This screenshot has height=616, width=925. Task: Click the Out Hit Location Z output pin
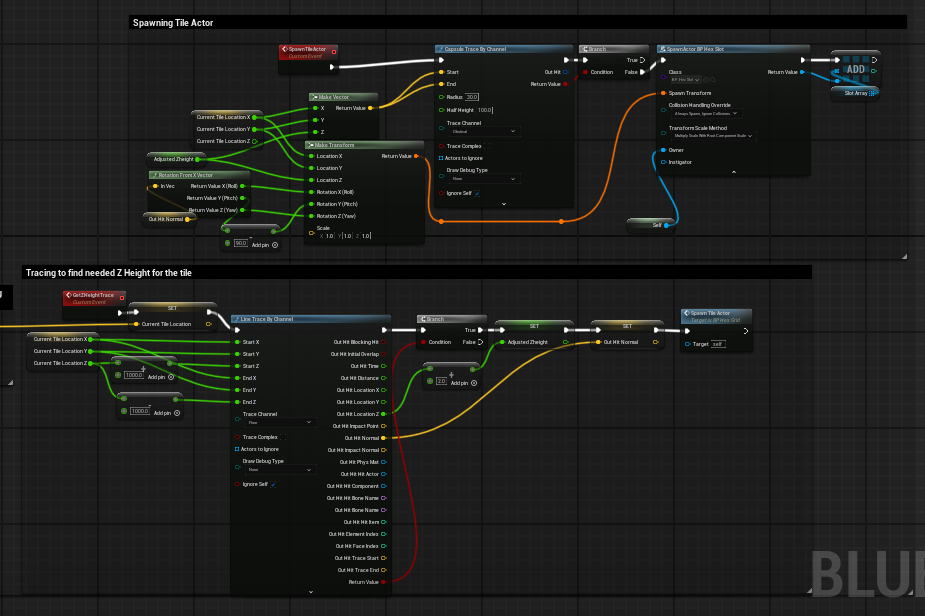pos(384,414)
